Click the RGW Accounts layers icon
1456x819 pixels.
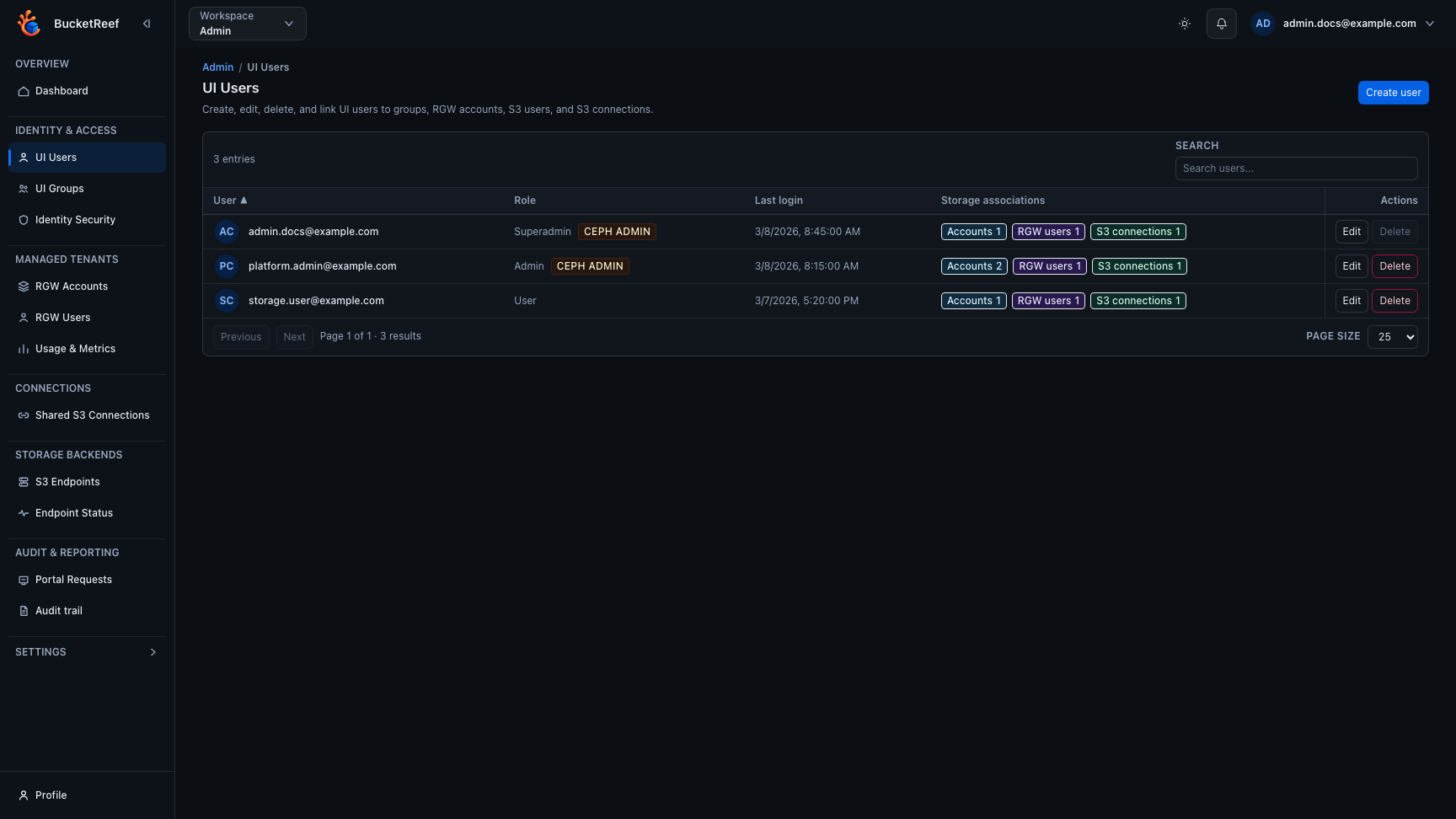tap(24, 286)
